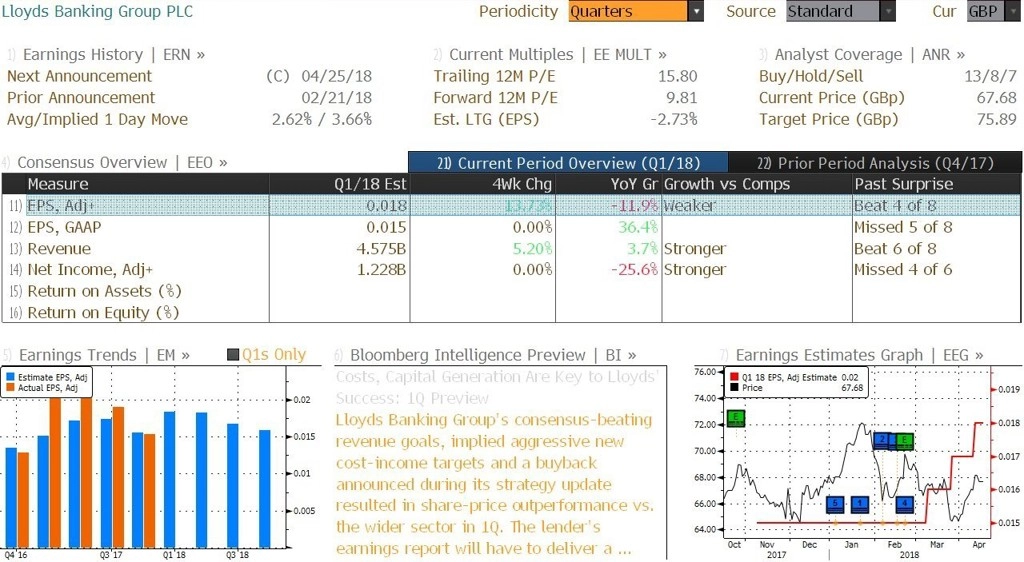Image resolution: width=1024 pixels, height=562 pixels.
Task: Toggle the Q1s Only checkbox
Action: tap(233, 355)
